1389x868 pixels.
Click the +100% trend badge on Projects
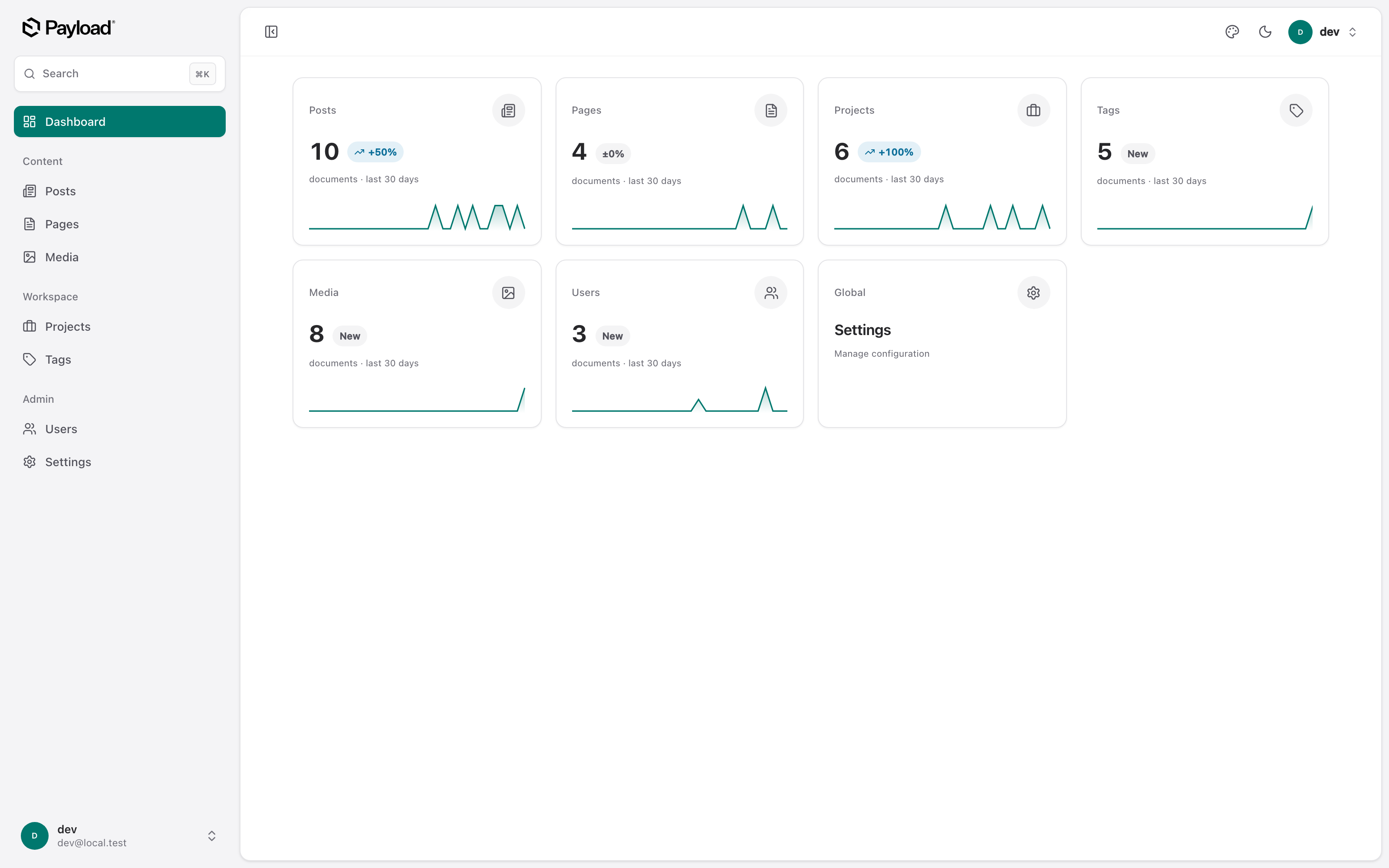889,152
